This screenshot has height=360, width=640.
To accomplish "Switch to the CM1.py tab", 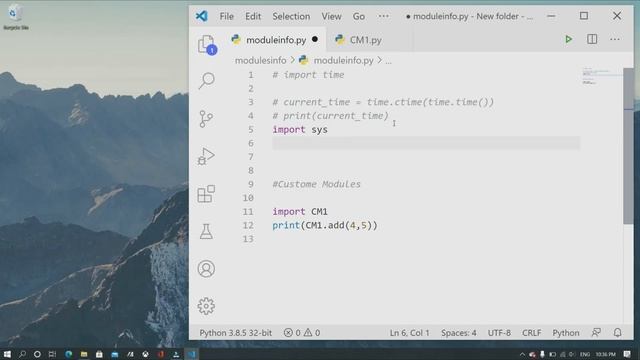I will coord(365,40).
